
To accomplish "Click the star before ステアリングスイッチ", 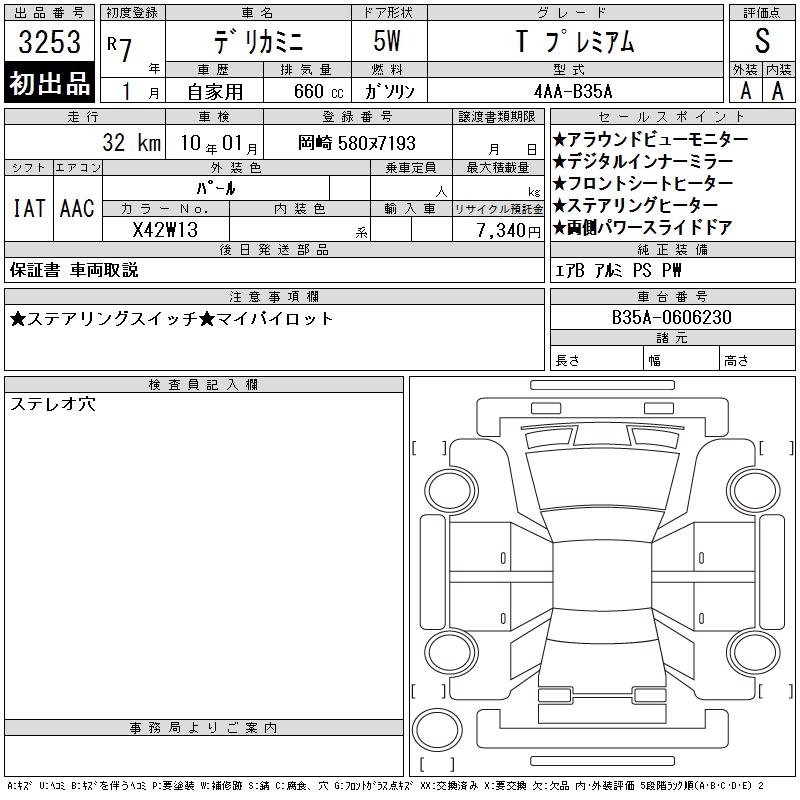I will 18,319.
